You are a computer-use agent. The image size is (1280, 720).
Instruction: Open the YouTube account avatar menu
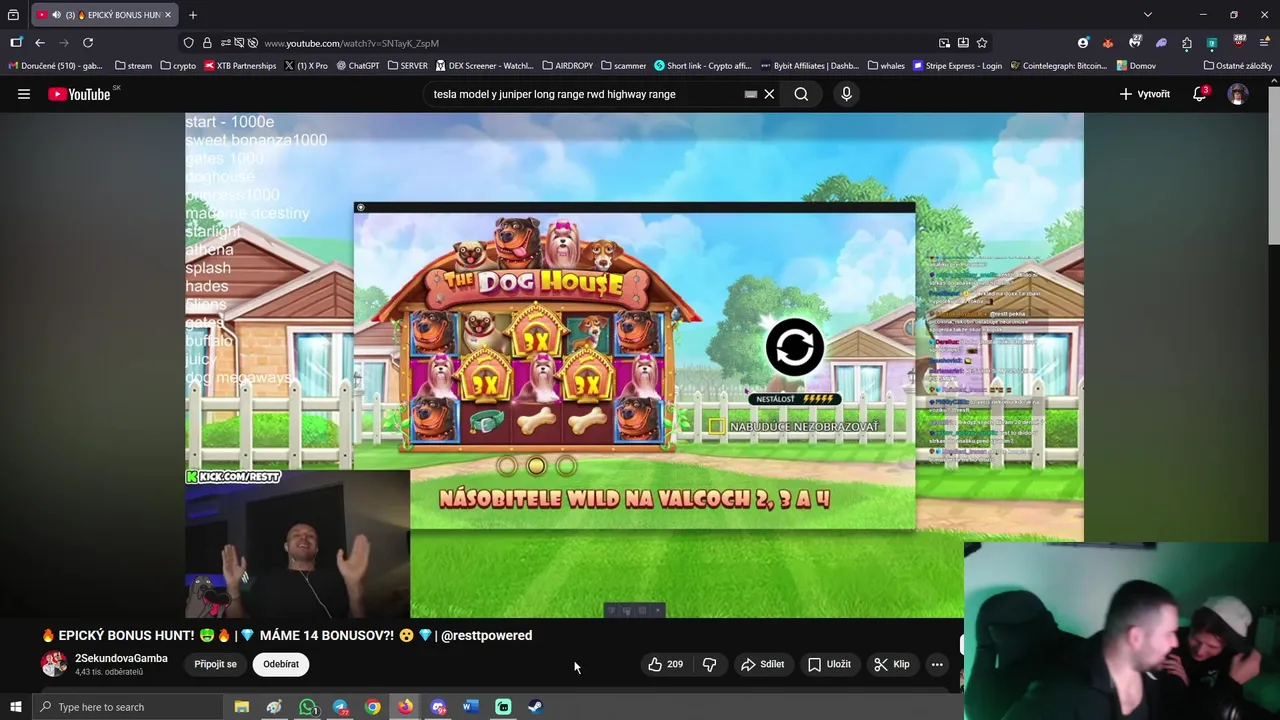pyautogui.click(x=1238, y=94)
